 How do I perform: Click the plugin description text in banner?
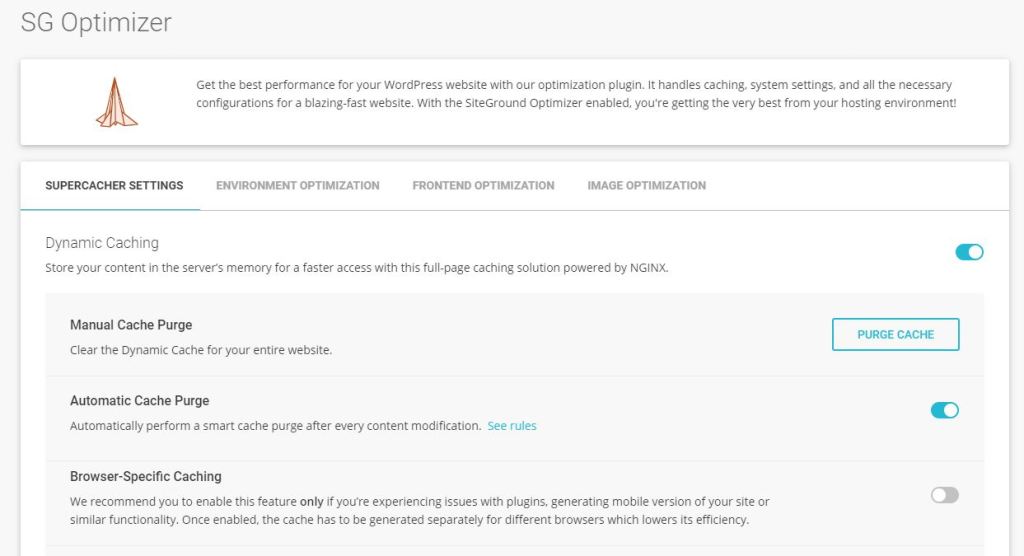pyautogui.click(x=576, y=94)
